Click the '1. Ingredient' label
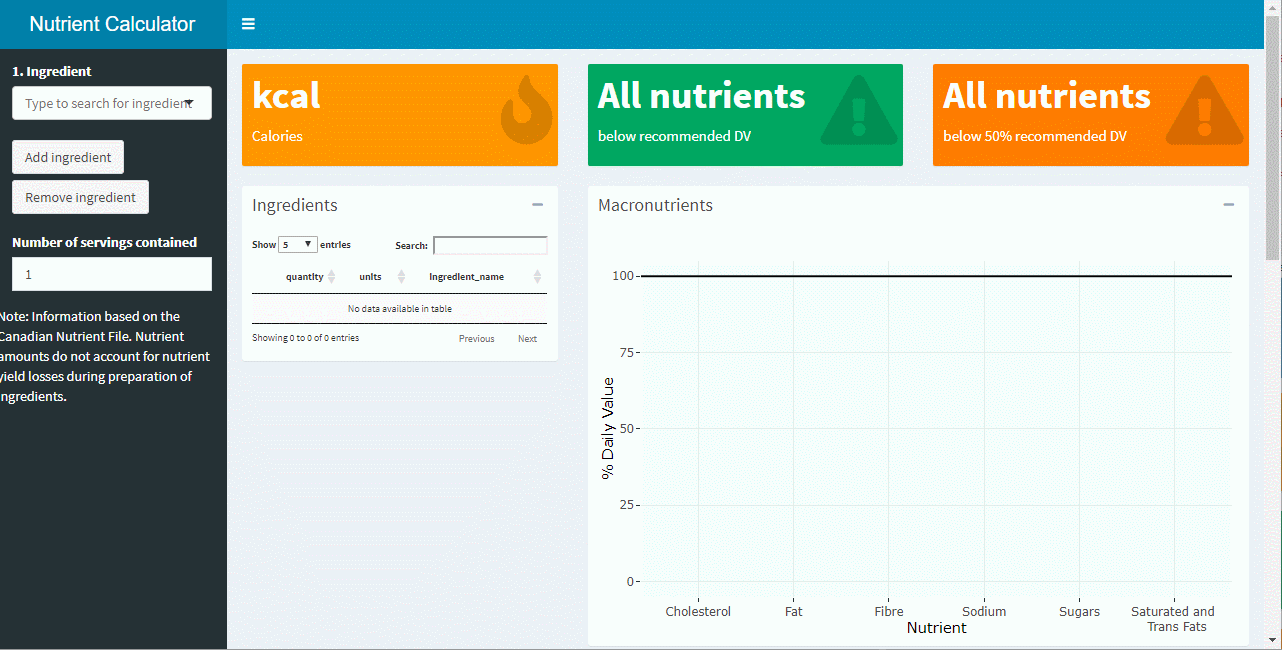Screen dimensions: 1282x650 [x=51, y=71]
